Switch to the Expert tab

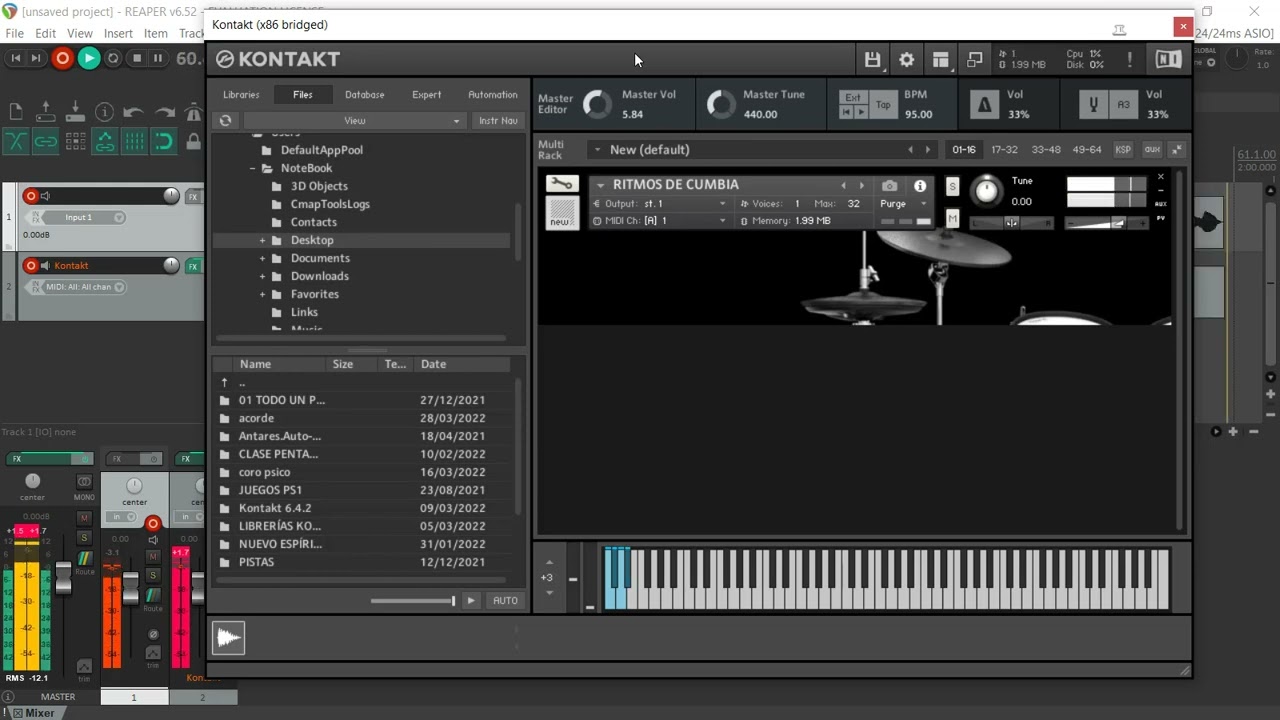point(426,95)
